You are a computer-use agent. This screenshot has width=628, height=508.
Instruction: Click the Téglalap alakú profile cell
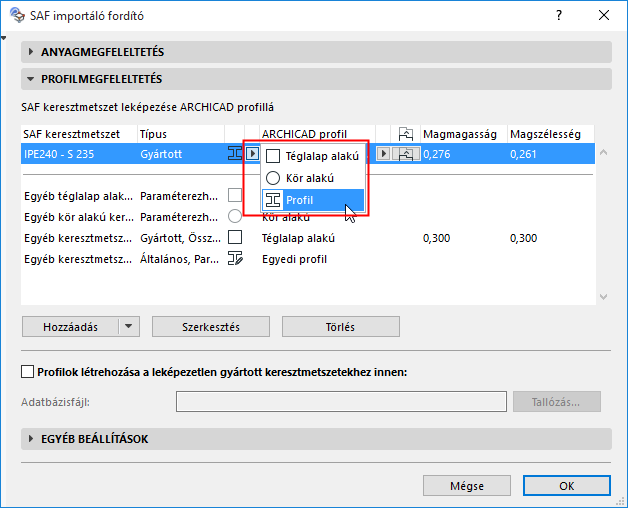tap(298, 238)
